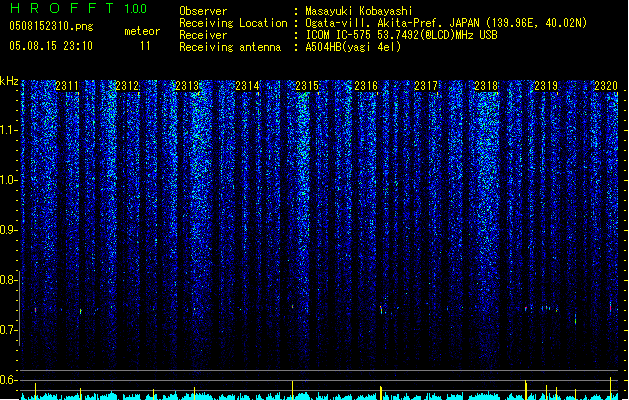Click the HROFFT title text
Screen dimensions: 629x400
pos(62,8)
